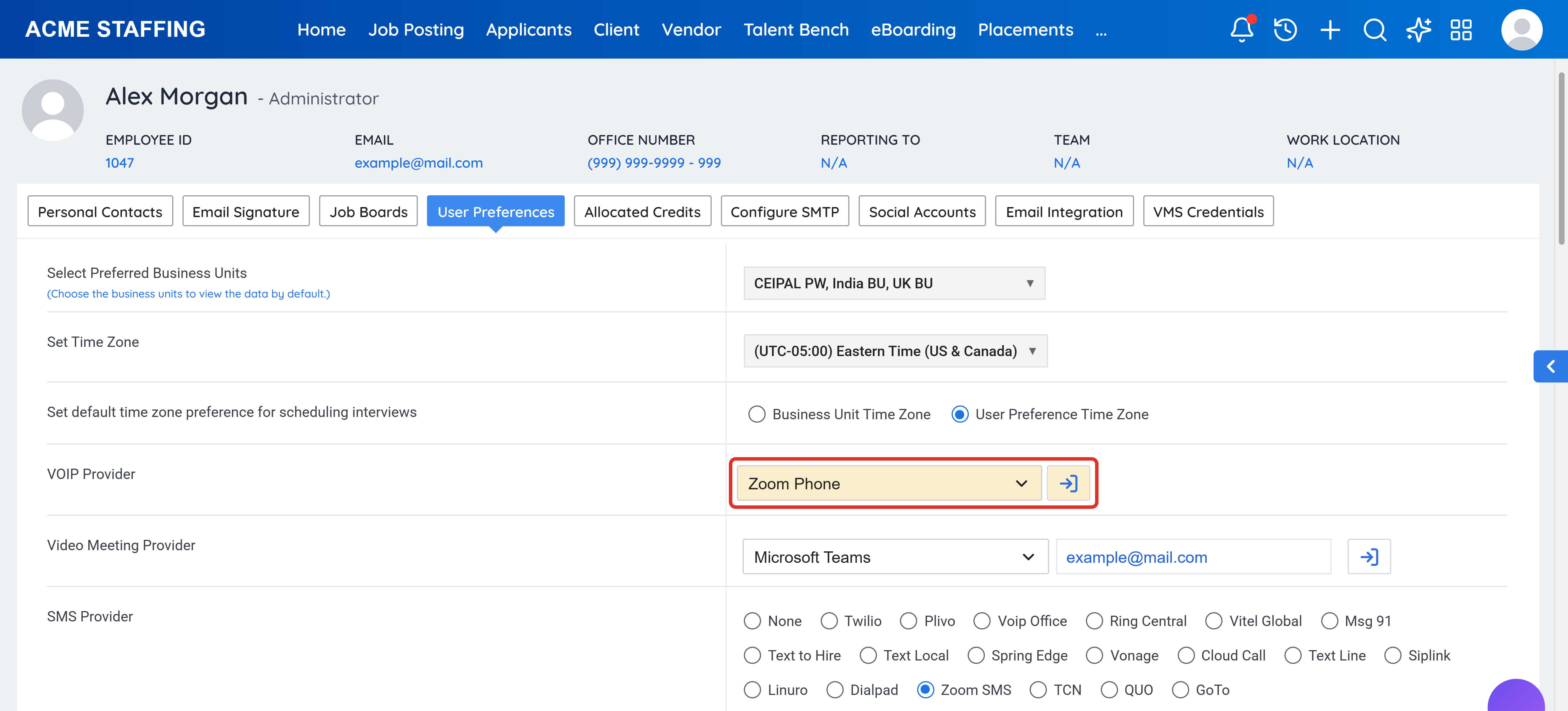The width and height of the screenshot is (1568, 711).
Task: Open the AI sparkle assistant icon
Action: 1418,30
